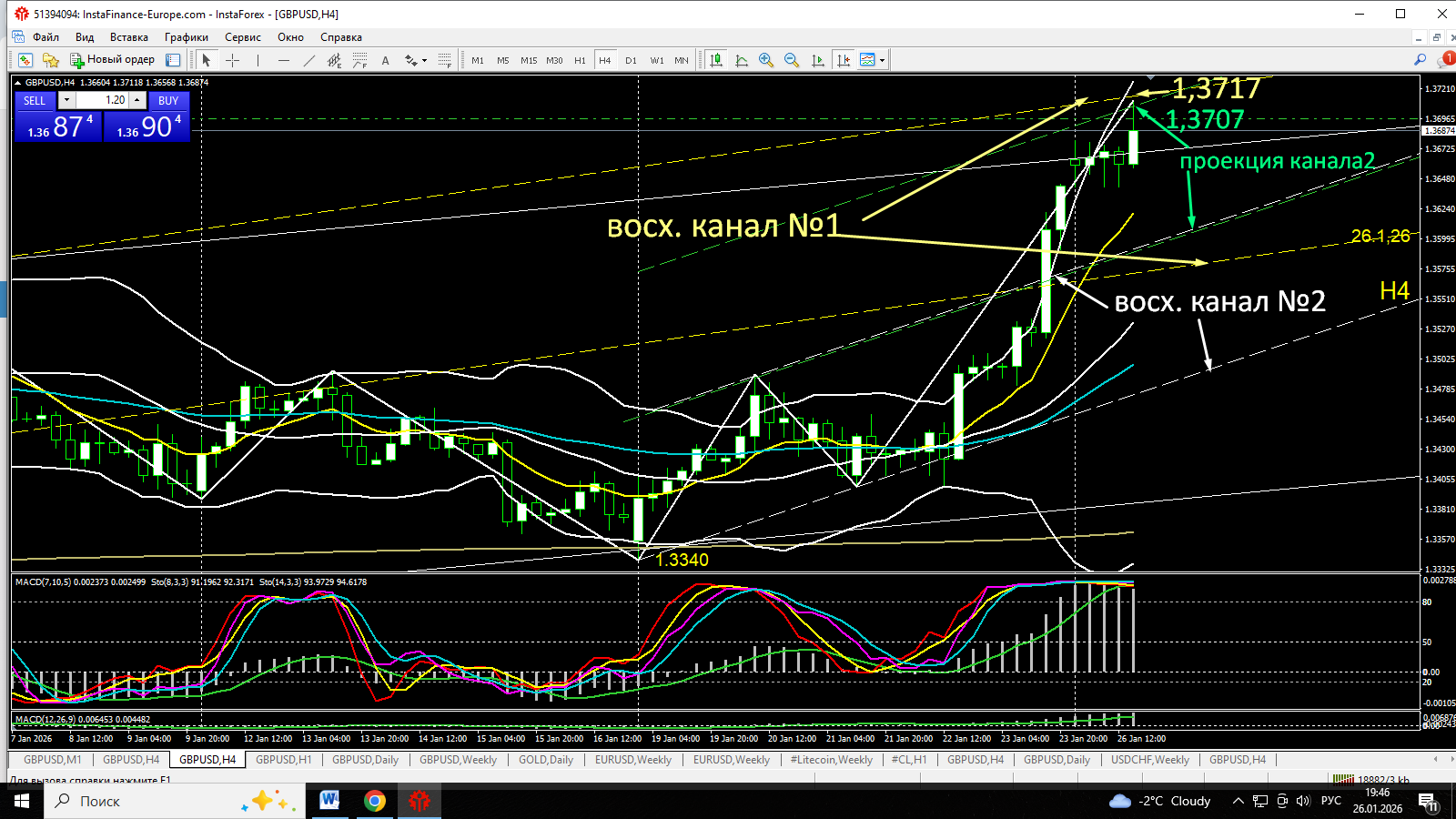The width and height of the screenshot is (1456, 819).
Task: Open the Сервис menu
Action: coord(243,37)
